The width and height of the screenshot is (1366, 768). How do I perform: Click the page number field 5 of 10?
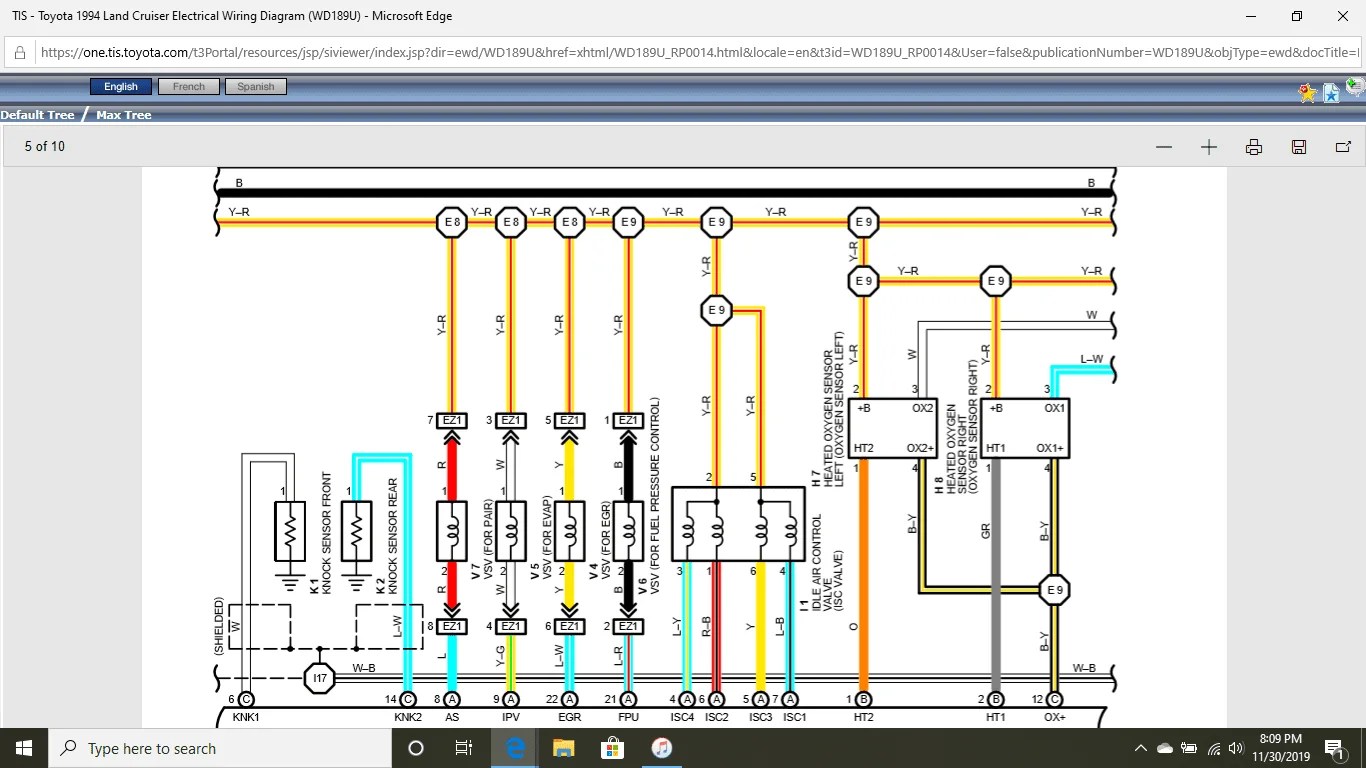click(45, 147)
